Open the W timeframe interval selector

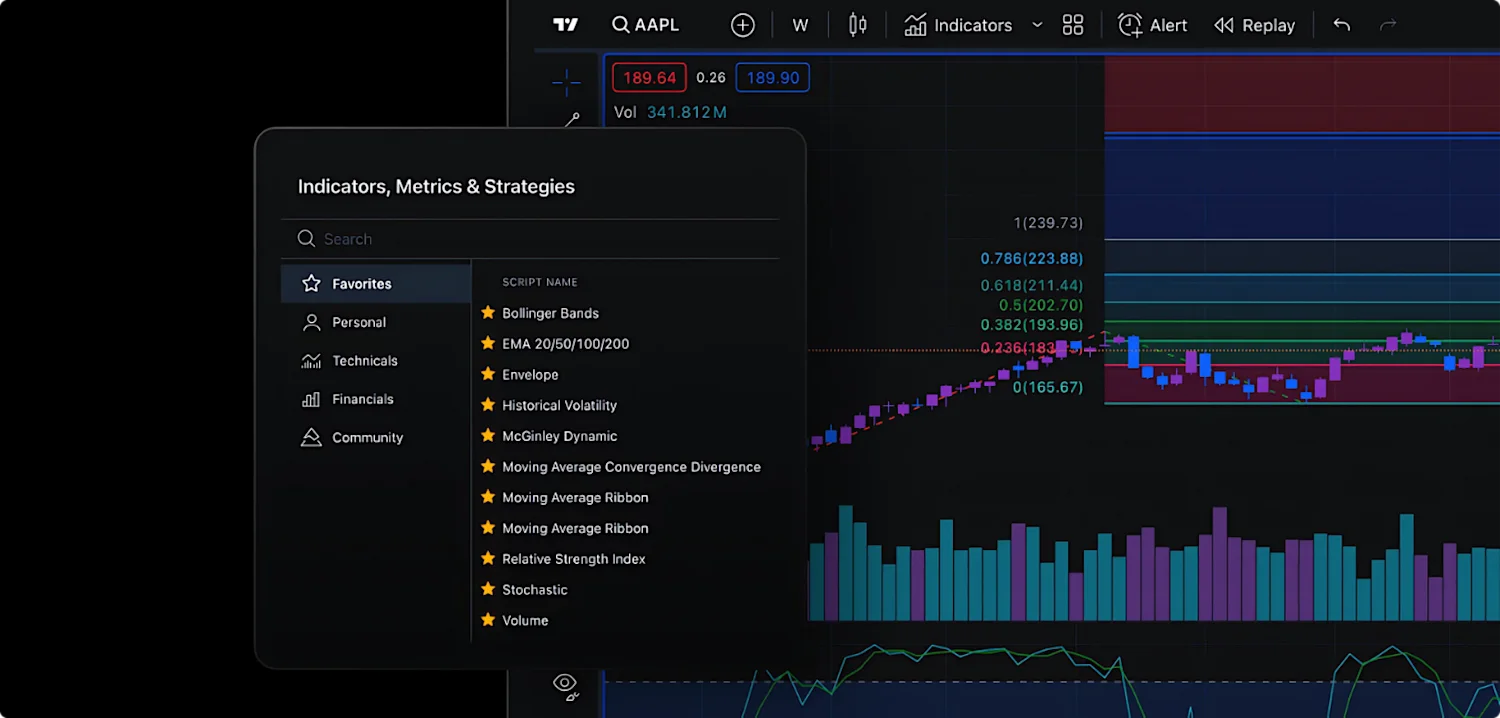(x=799, y=24)
